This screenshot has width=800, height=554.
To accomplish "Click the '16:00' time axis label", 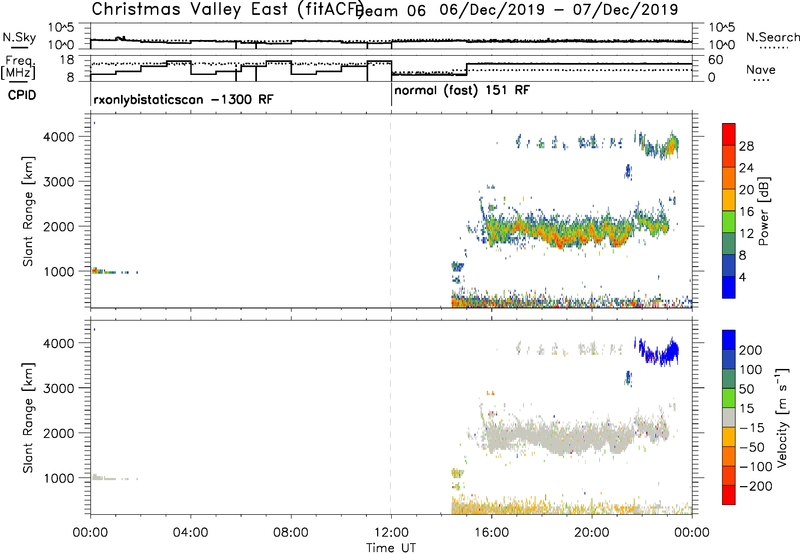I will (x=491, y=533).
